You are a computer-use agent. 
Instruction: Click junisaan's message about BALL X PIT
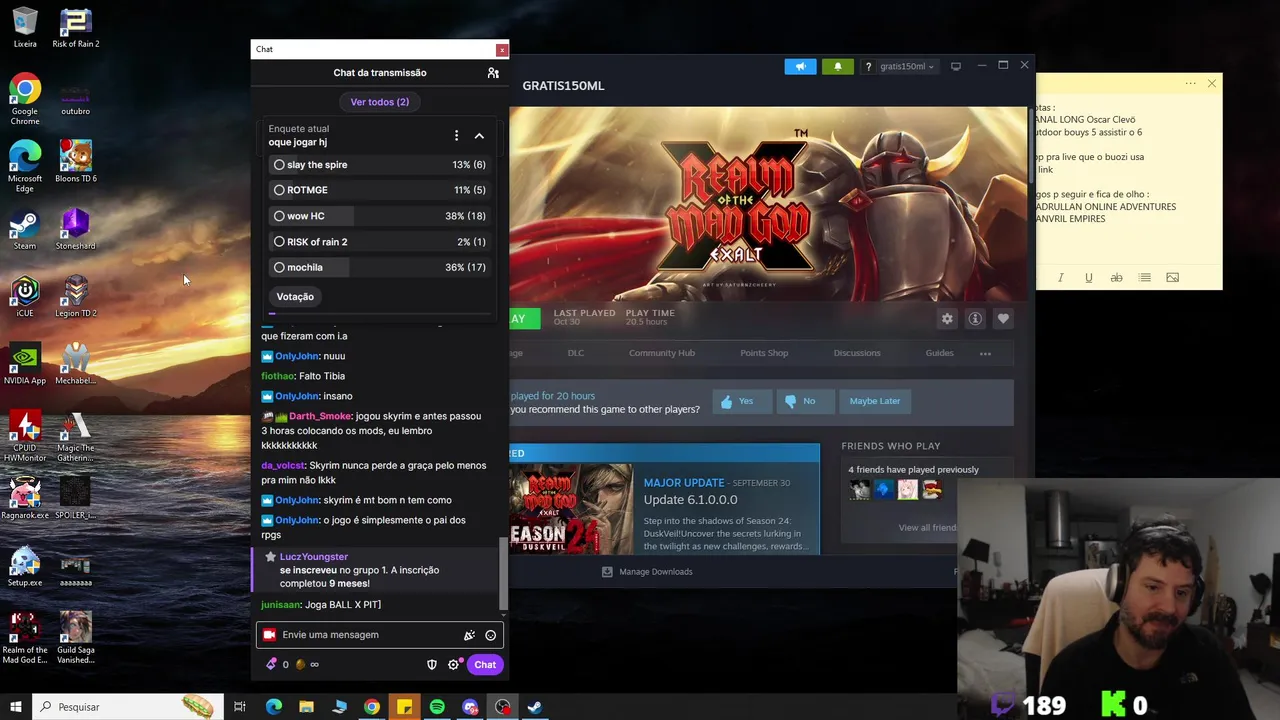click(321, 605)
